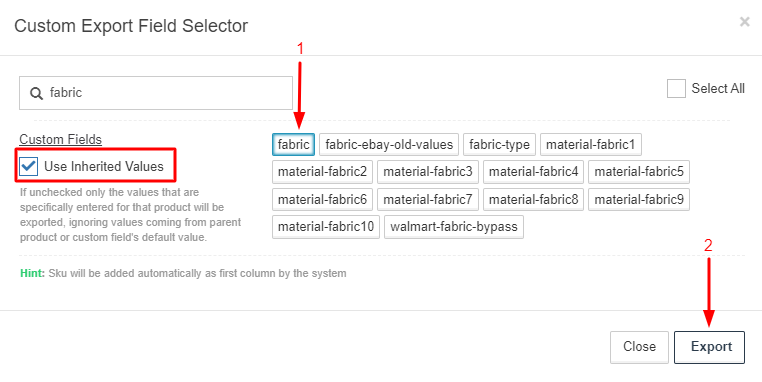
Task: Pick the material-fabric3 field tag
Action: point(428,172)
